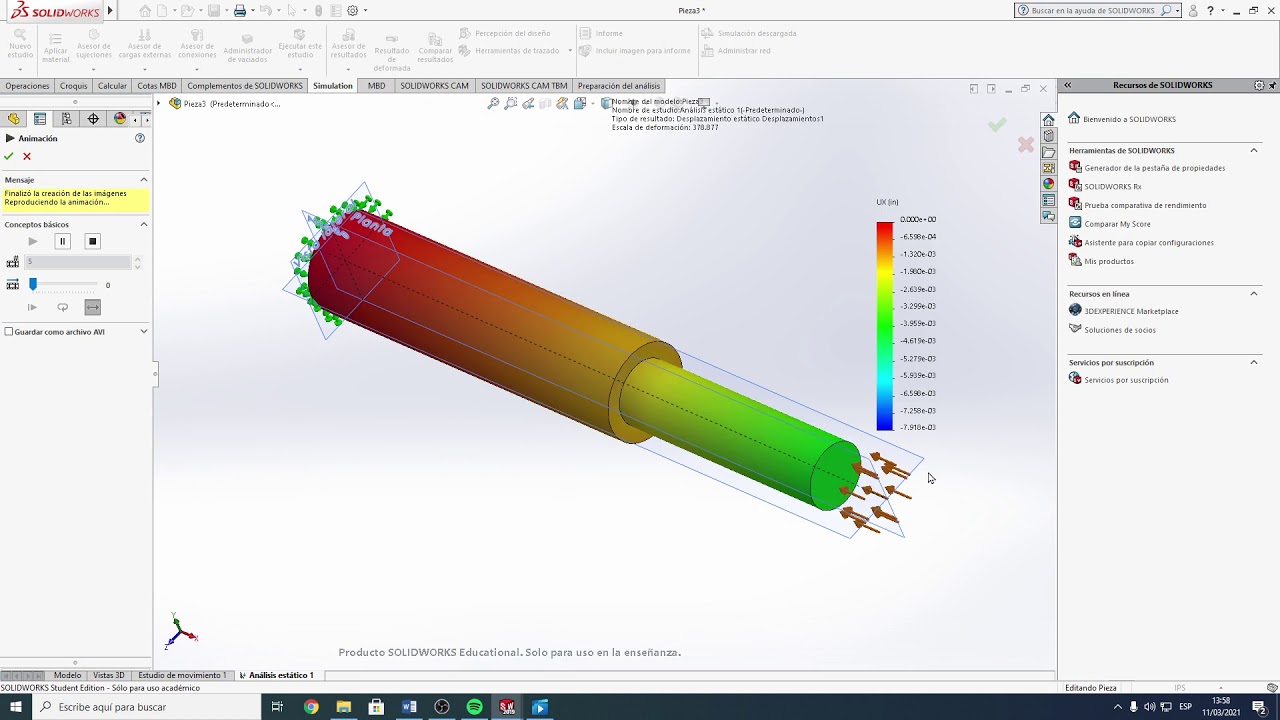Collapse the Recursos de SOLIDWORKS pane chevron
This screenshot has width=1280, height=720.
point(1067,86)
